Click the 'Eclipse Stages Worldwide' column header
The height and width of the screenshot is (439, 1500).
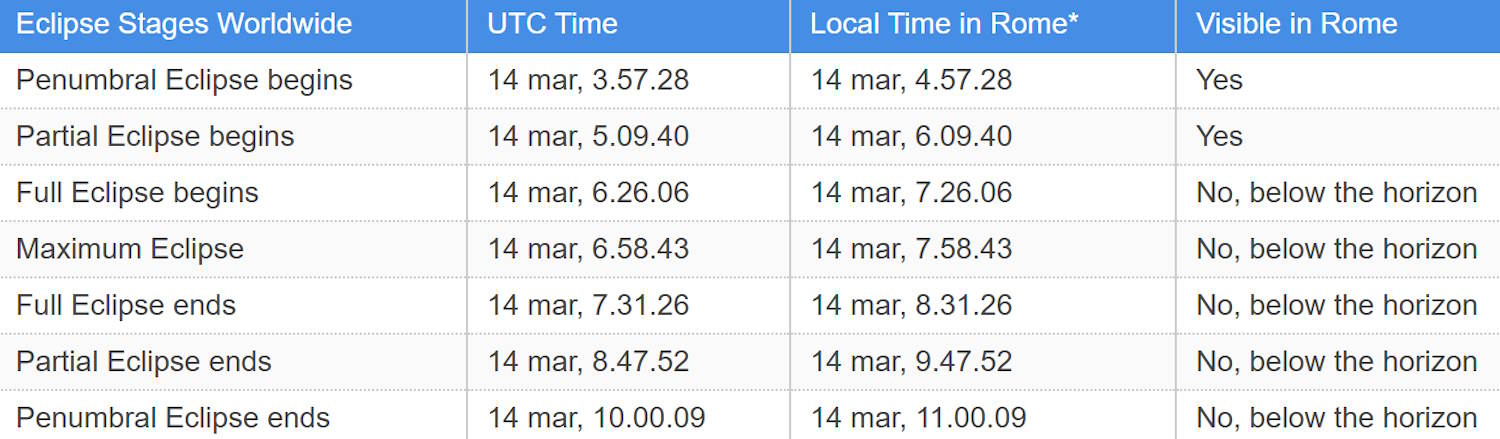(184, 24)
